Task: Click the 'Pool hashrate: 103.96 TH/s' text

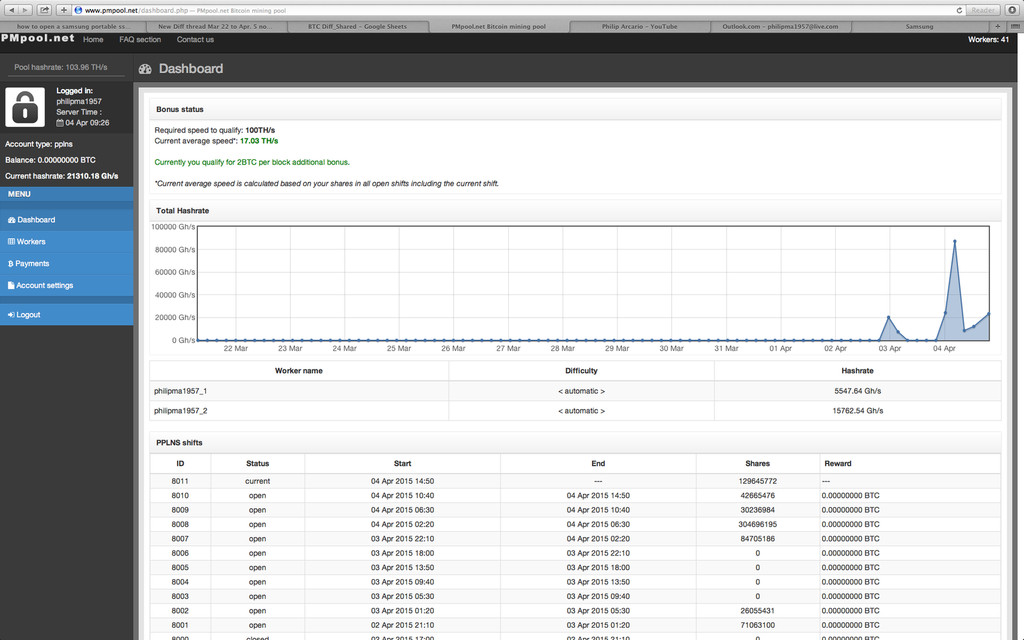Action: (61, 67)
